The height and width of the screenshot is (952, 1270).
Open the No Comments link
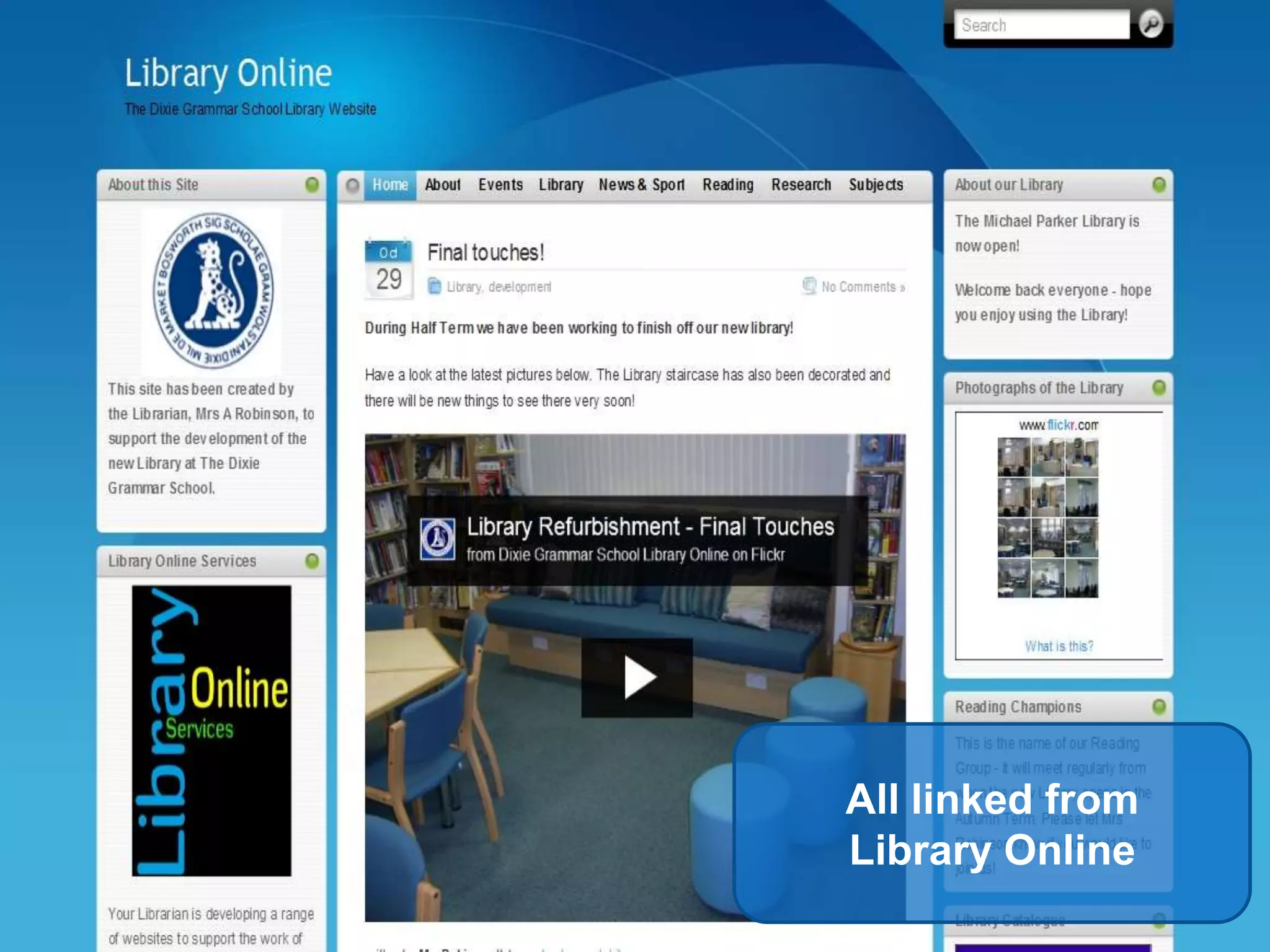(x=863, y=287)
